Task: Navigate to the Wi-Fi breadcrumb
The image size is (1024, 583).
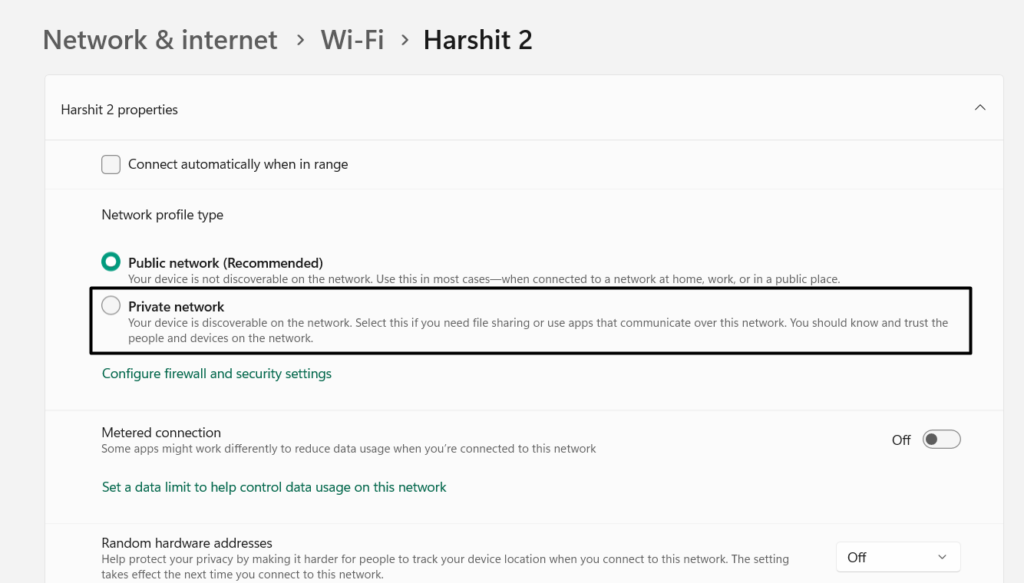Action: pos(352,40)
